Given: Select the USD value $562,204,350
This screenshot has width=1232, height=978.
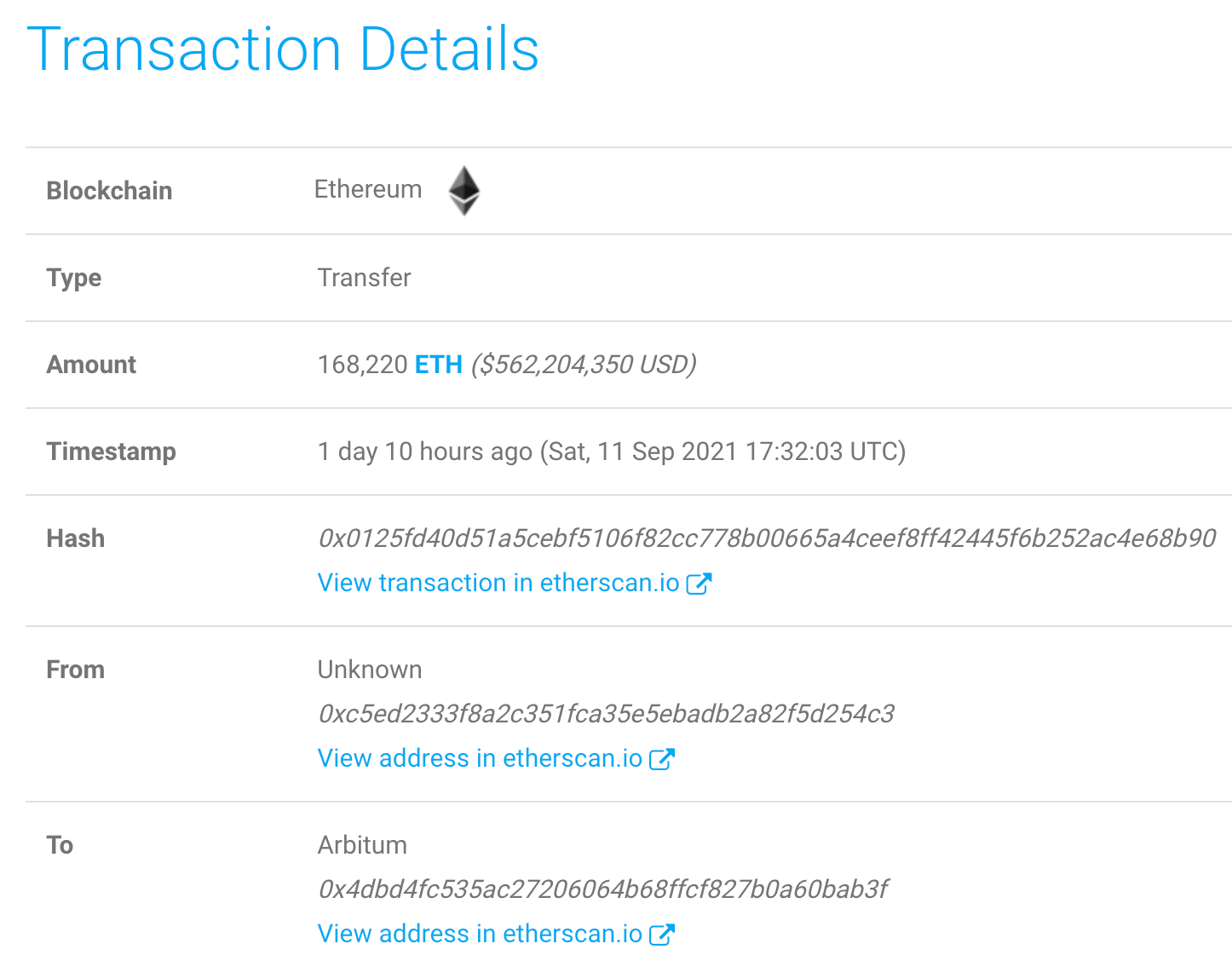Looking at the screenshot, I should 582,365.
